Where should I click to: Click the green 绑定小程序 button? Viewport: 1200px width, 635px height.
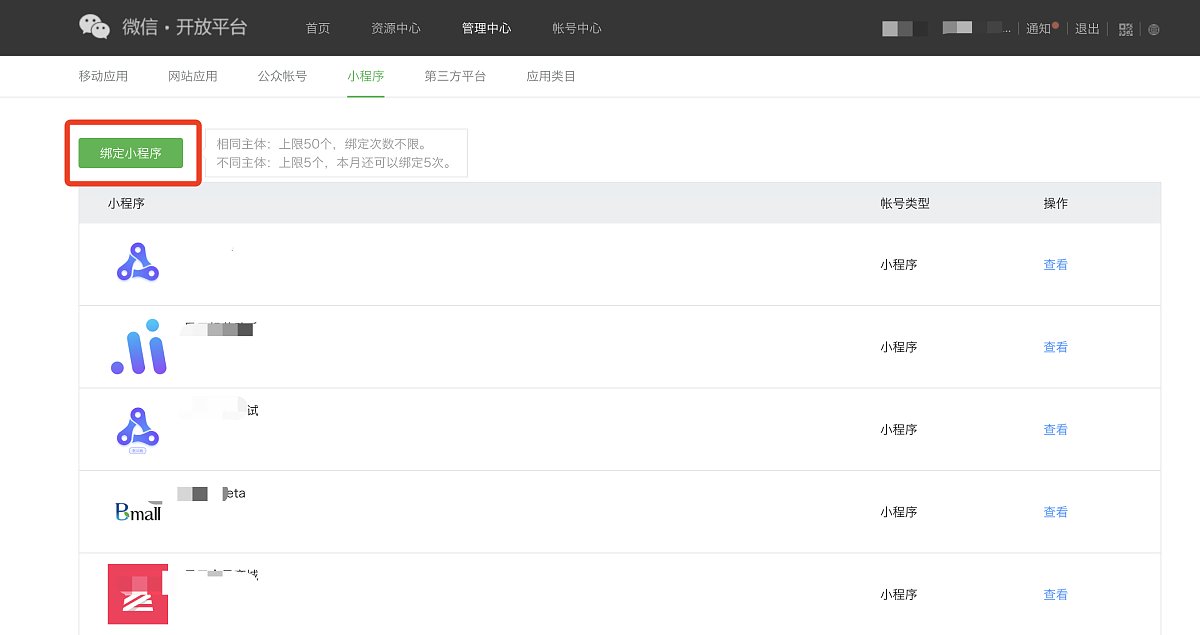(131, 153)
